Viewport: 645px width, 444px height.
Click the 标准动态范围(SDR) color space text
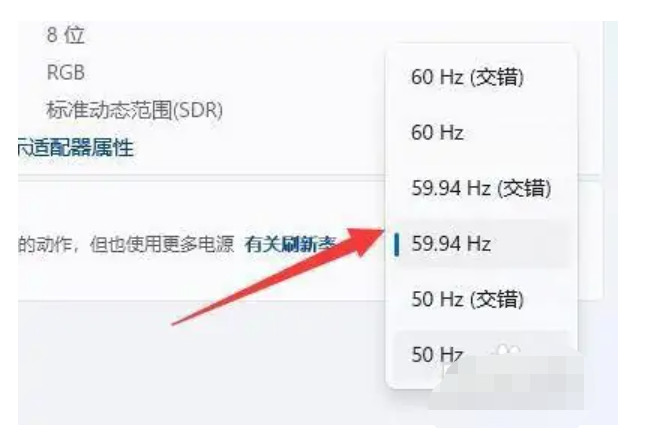point(135,110)
